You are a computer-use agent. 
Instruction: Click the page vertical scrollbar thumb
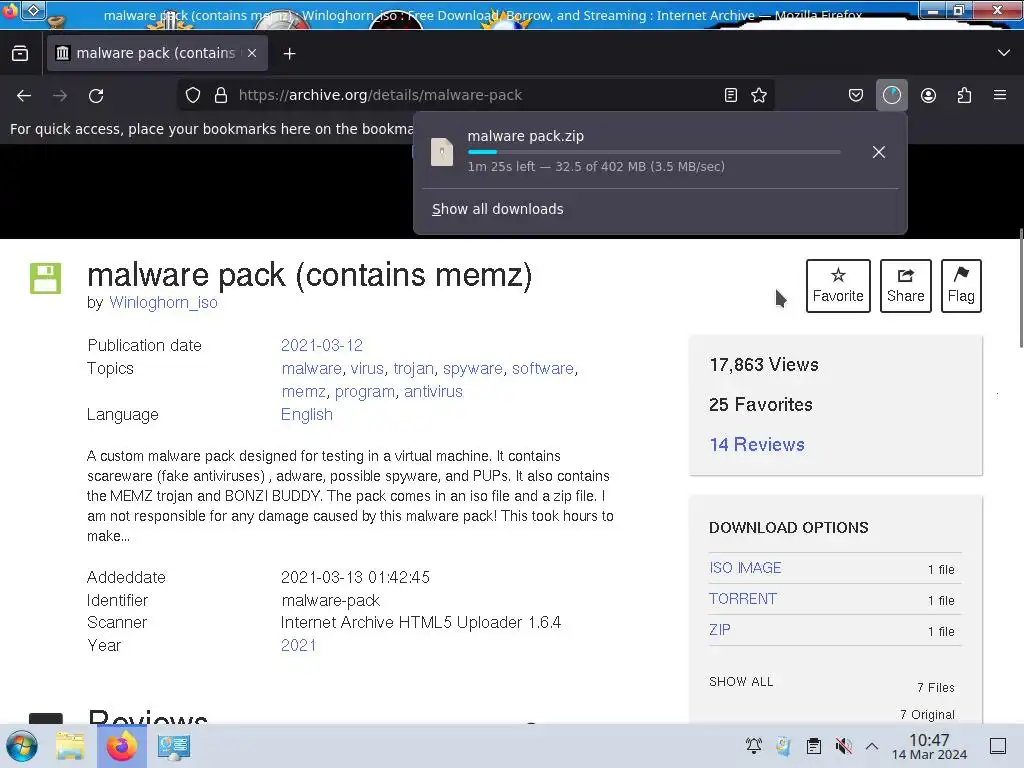coord(1021,288)
